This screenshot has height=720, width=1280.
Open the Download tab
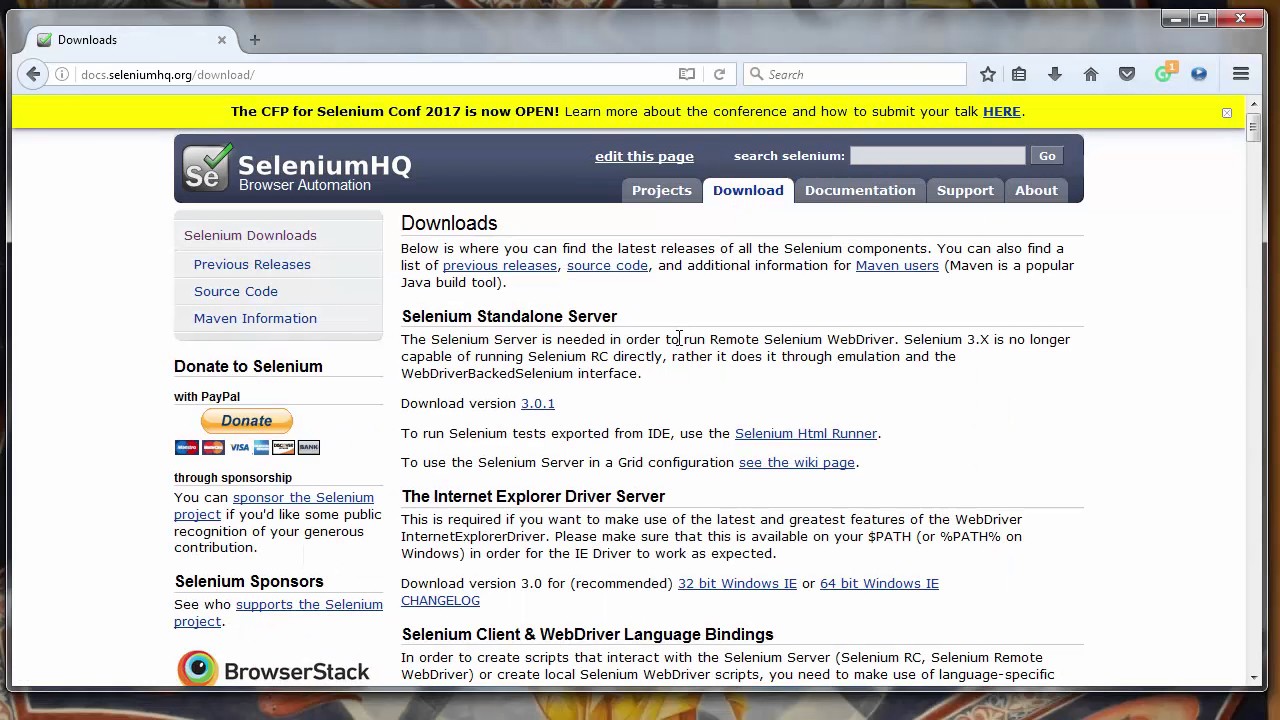(x=748, y=190)
